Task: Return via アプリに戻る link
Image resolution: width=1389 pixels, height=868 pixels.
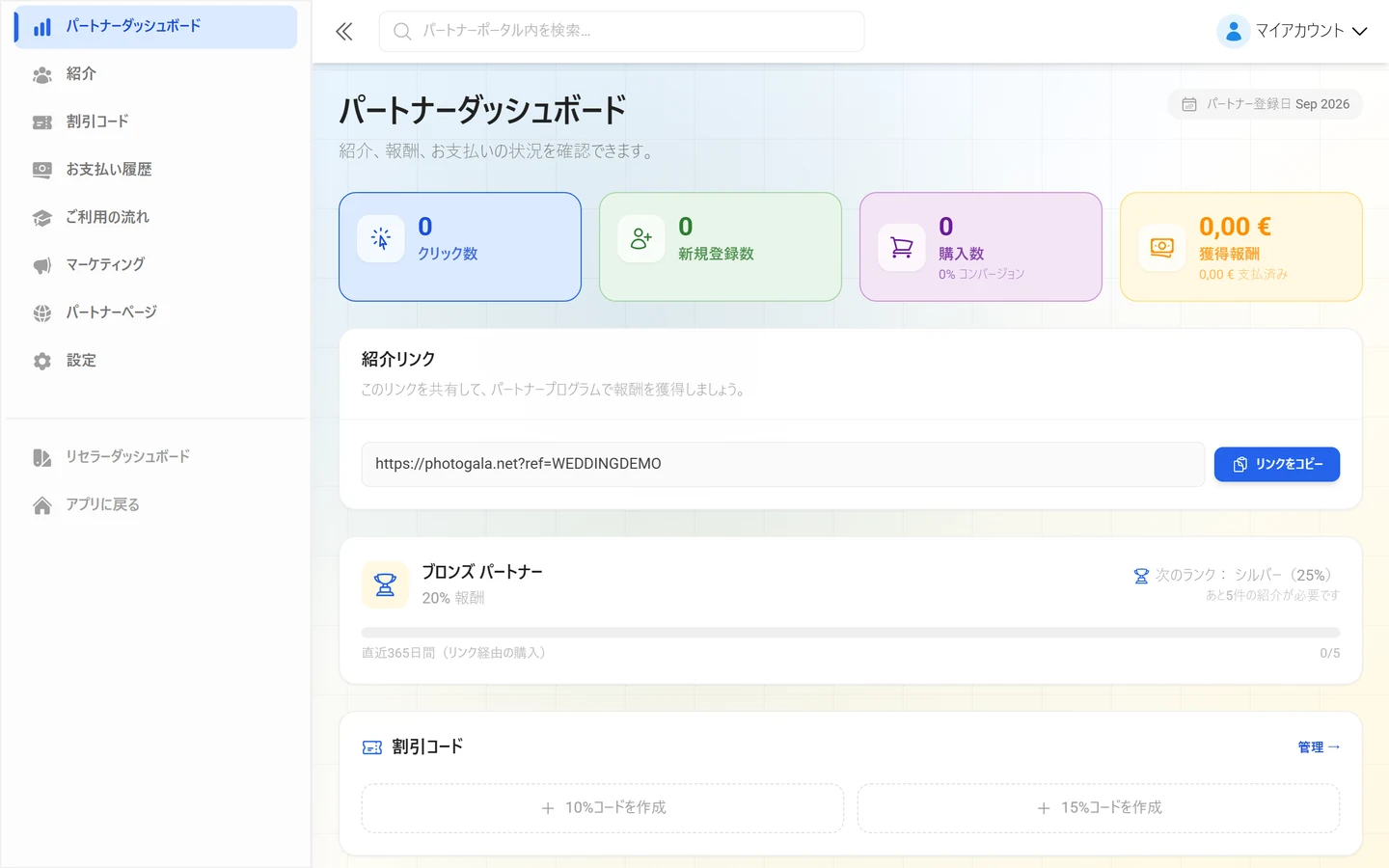Action: pos(156,505)
